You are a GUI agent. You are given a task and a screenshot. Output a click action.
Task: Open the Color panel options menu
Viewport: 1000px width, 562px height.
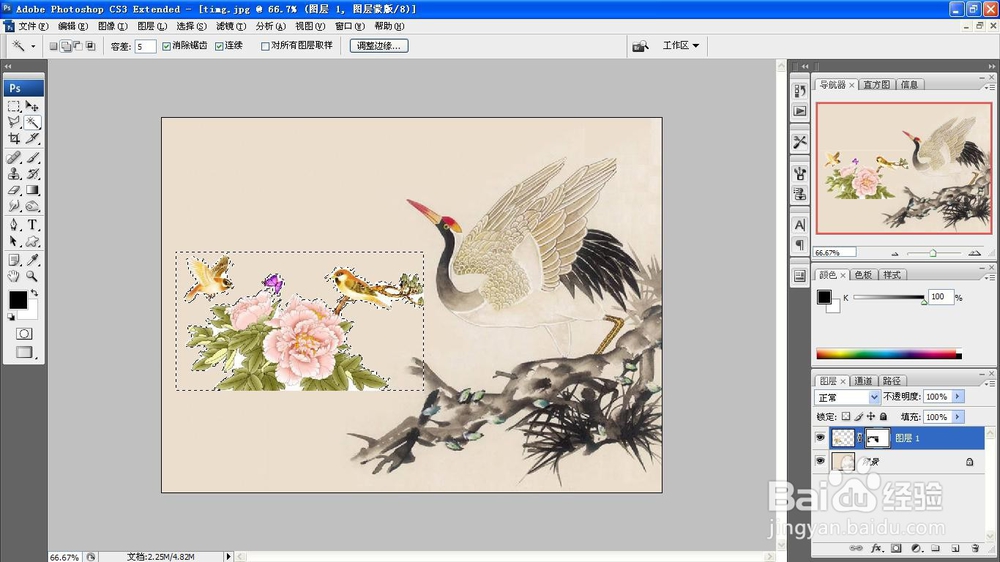990,277
